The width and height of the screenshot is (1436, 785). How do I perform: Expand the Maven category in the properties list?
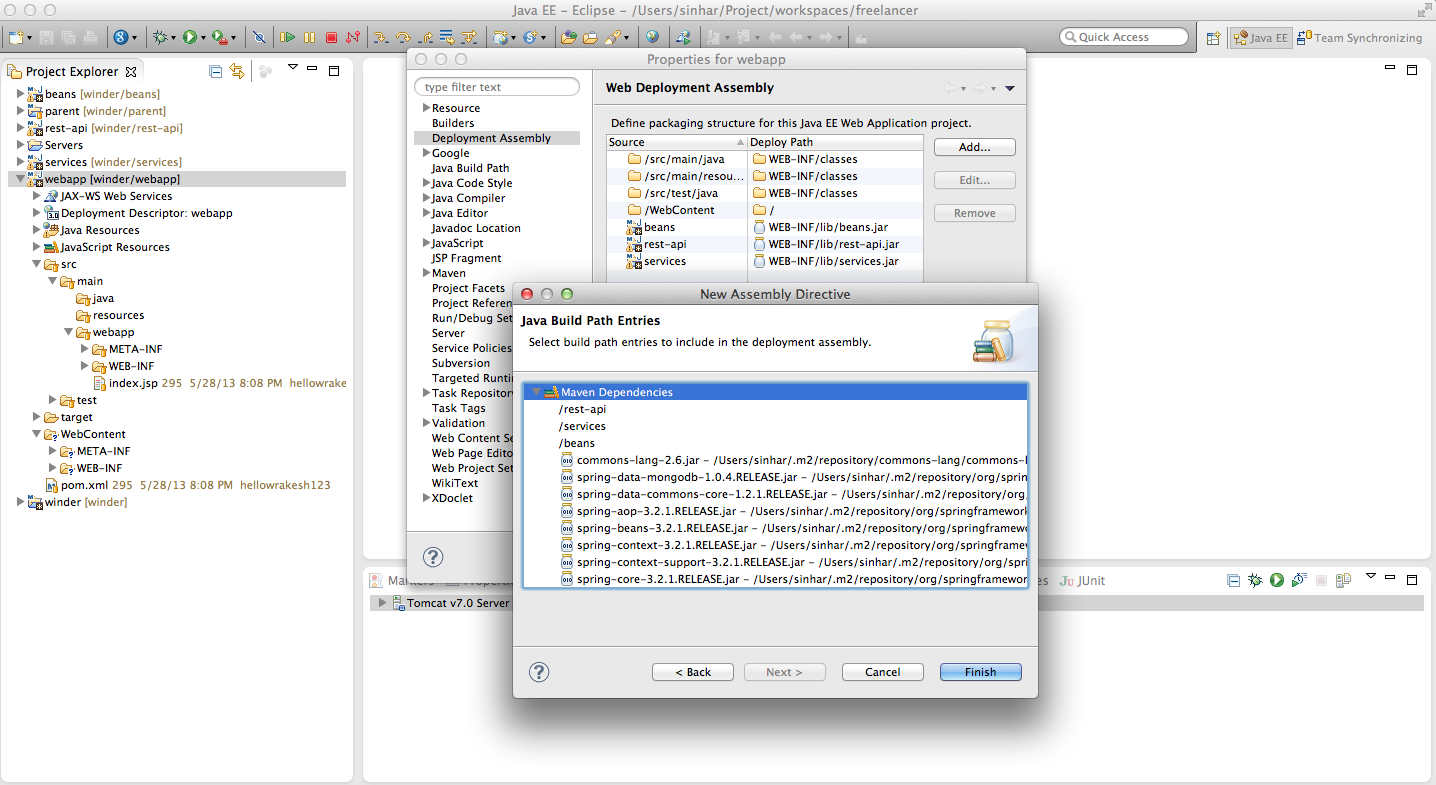click(x=426, y=273)
